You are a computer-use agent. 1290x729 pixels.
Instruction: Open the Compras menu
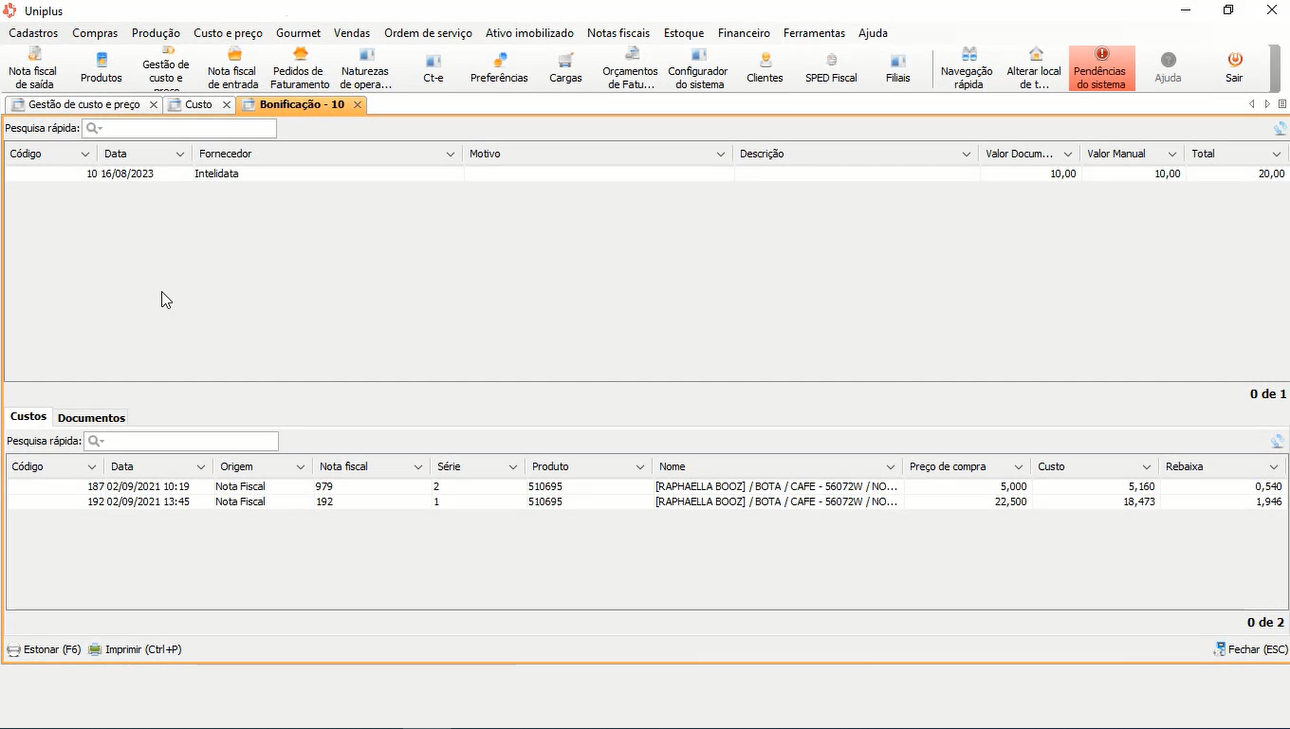[x=95, y=33]
